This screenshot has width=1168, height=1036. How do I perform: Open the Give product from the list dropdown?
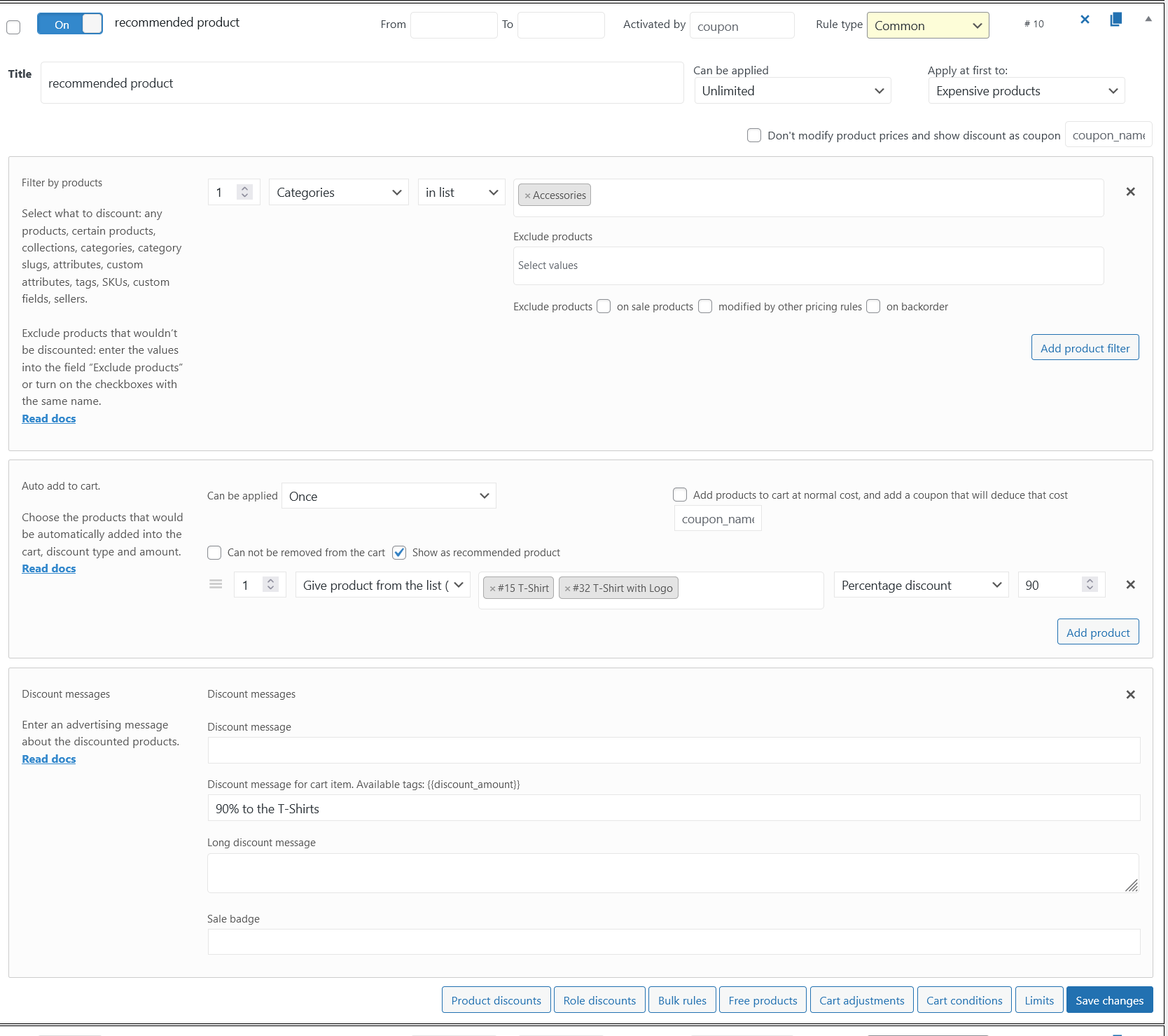click(383, 585)
